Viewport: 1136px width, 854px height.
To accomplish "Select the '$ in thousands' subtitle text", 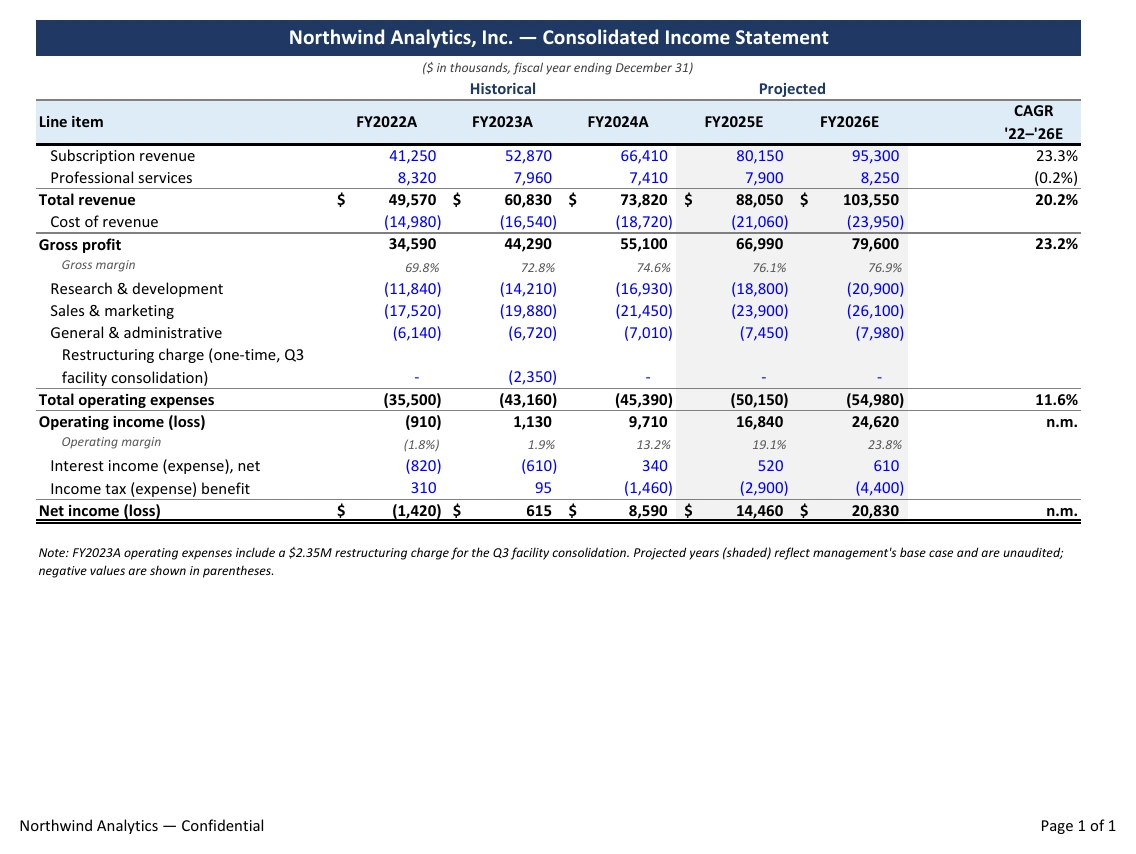I will point(558,68).
